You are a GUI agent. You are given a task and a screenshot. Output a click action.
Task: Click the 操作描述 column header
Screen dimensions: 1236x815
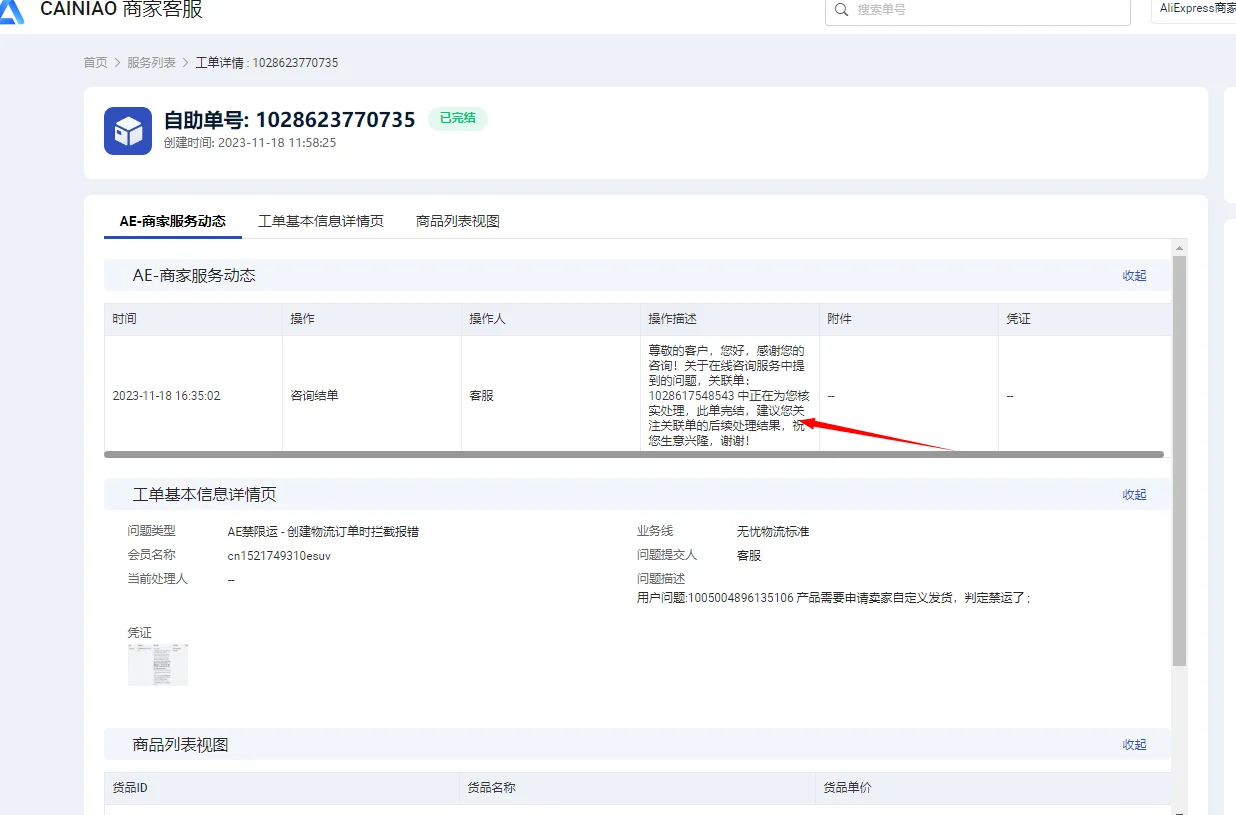point(730,319)
